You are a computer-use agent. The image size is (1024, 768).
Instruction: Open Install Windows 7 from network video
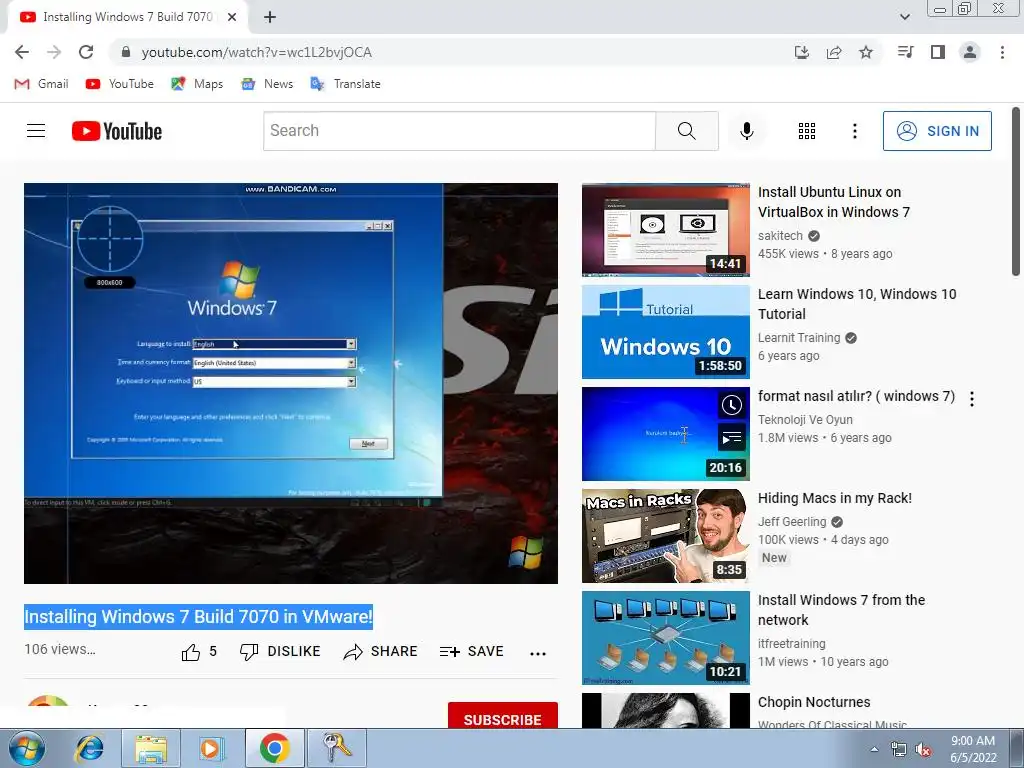point(841,610)
